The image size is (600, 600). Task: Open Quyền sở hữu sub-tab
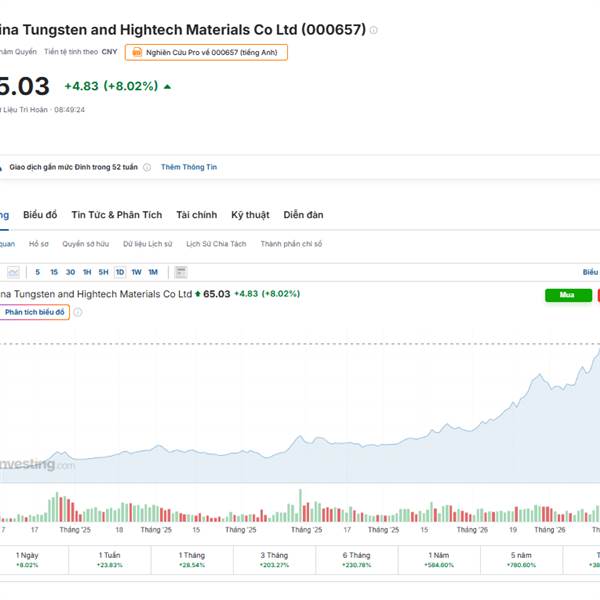point(86,244)
